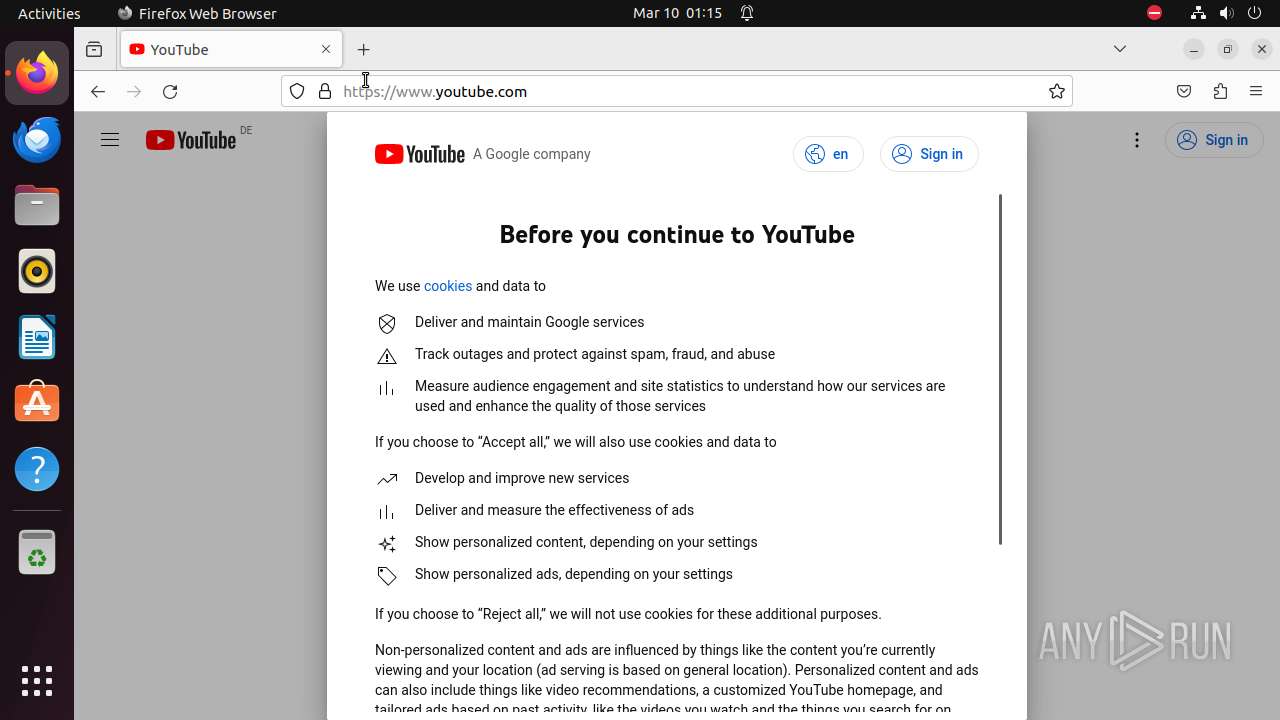Viewport: 1280px width, 720px height.
Task: Change the language with the en button
Action: [x=828, y=154]
